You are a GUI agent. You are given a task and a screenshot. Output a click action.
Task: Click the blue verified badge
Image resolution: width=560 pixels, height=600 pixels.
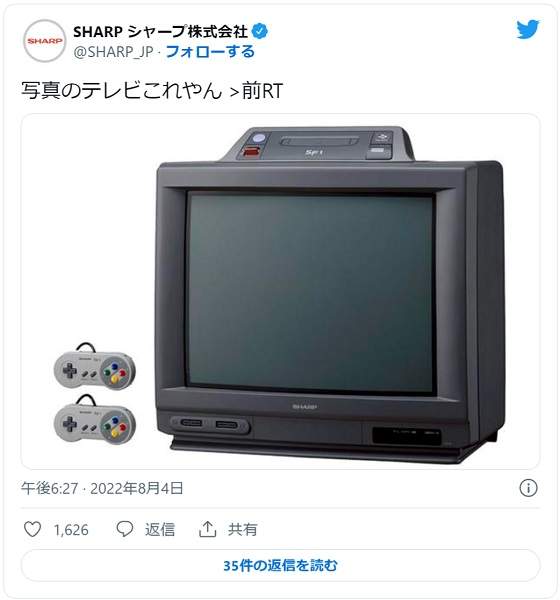[x=260, y=31]
